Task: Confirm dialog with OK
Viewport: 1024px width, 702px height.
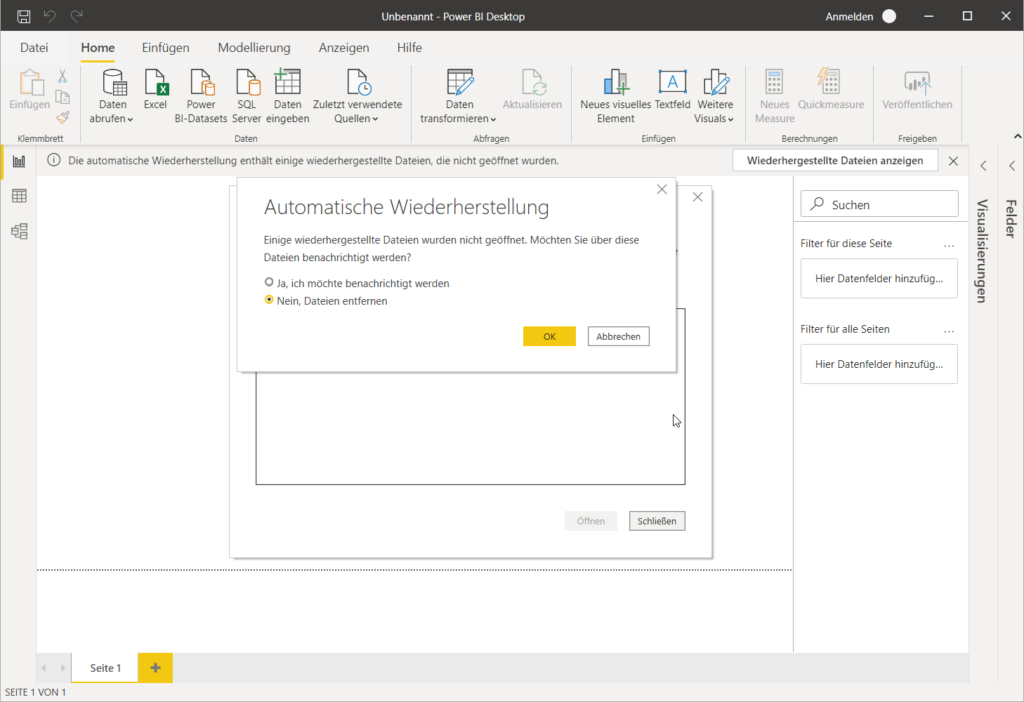Action: coord(549,336)
